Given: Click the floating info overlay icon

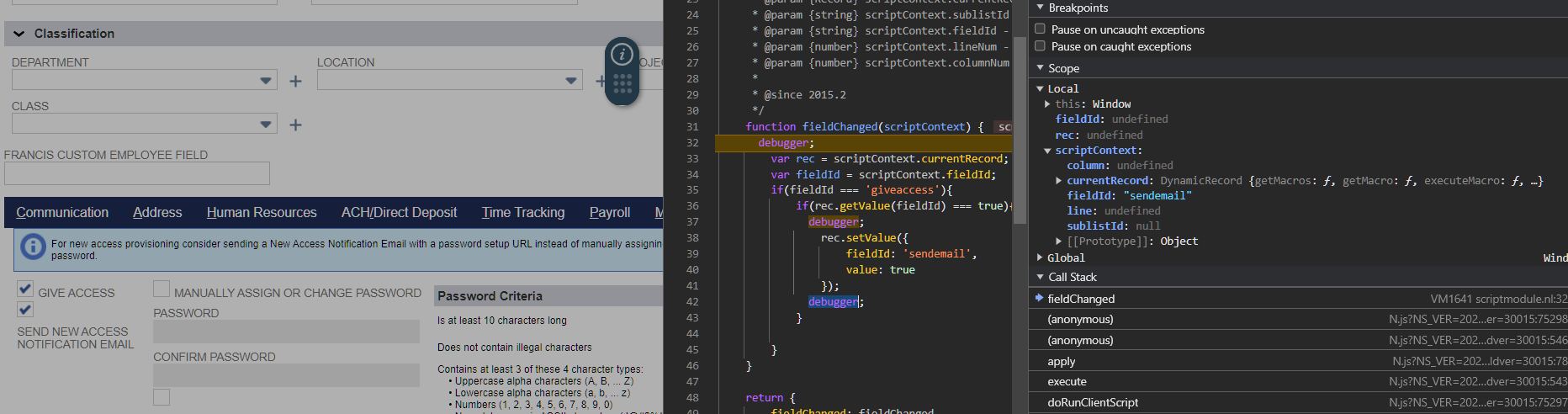Looking at the screenshot, I should 622,55.
